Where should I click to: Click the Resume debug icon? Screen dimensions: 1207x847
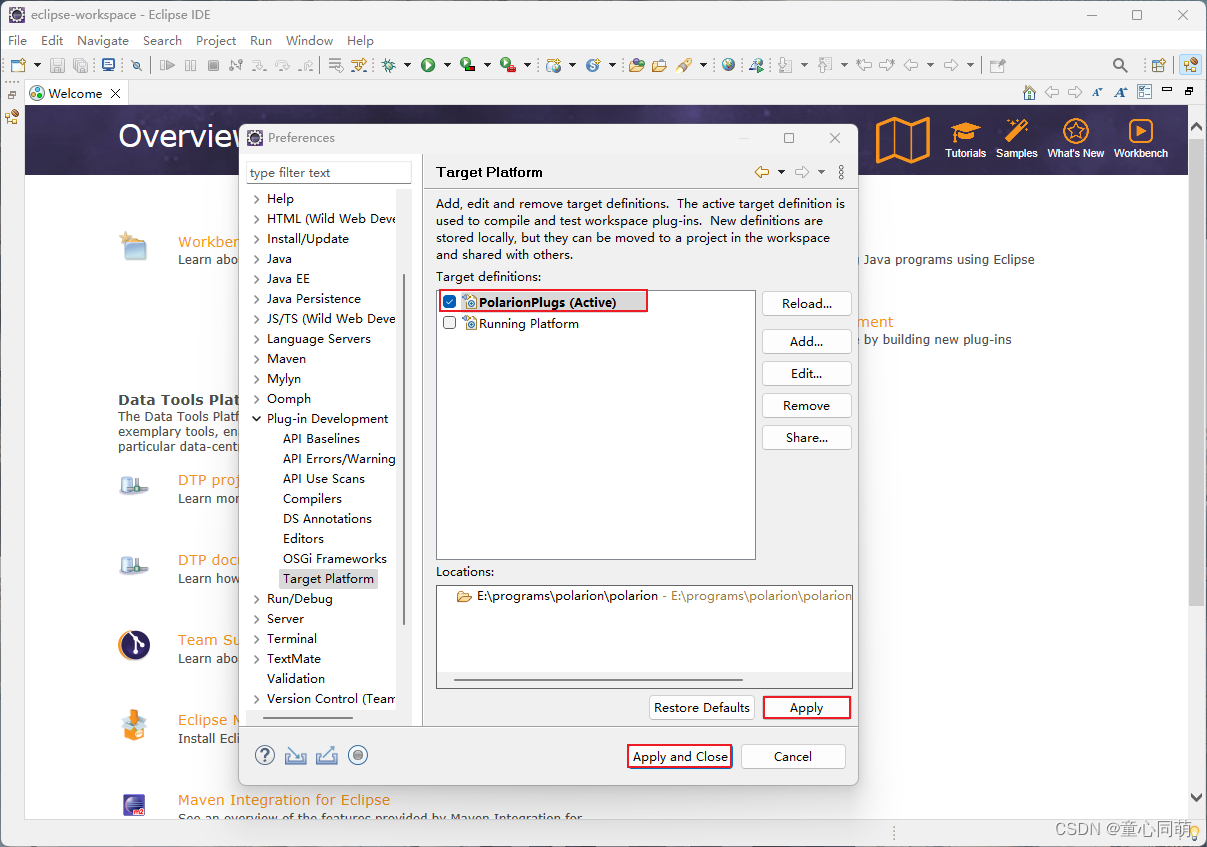click(167, 65)
